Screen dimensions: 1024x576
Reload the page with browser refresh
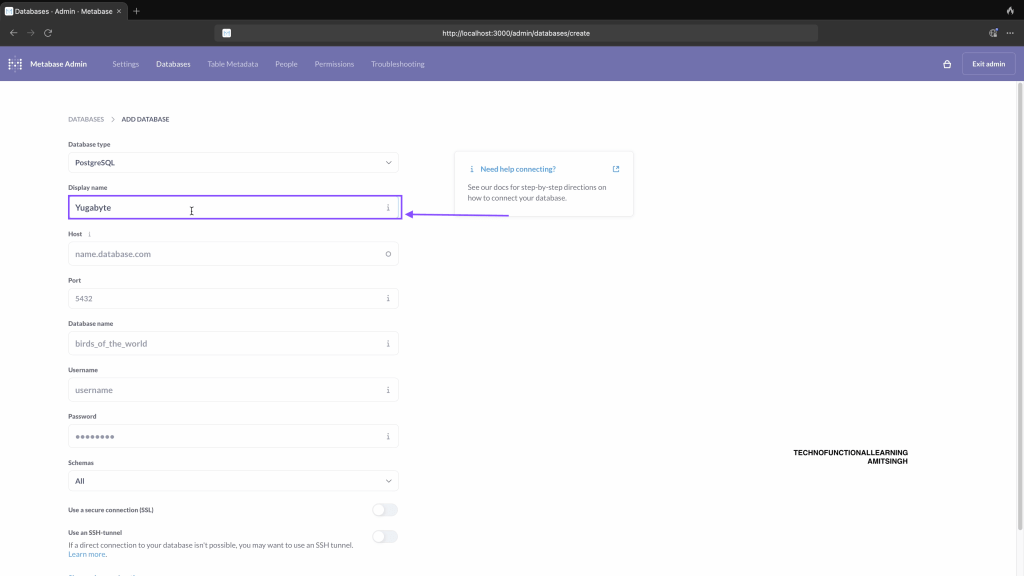click(47, 33)
